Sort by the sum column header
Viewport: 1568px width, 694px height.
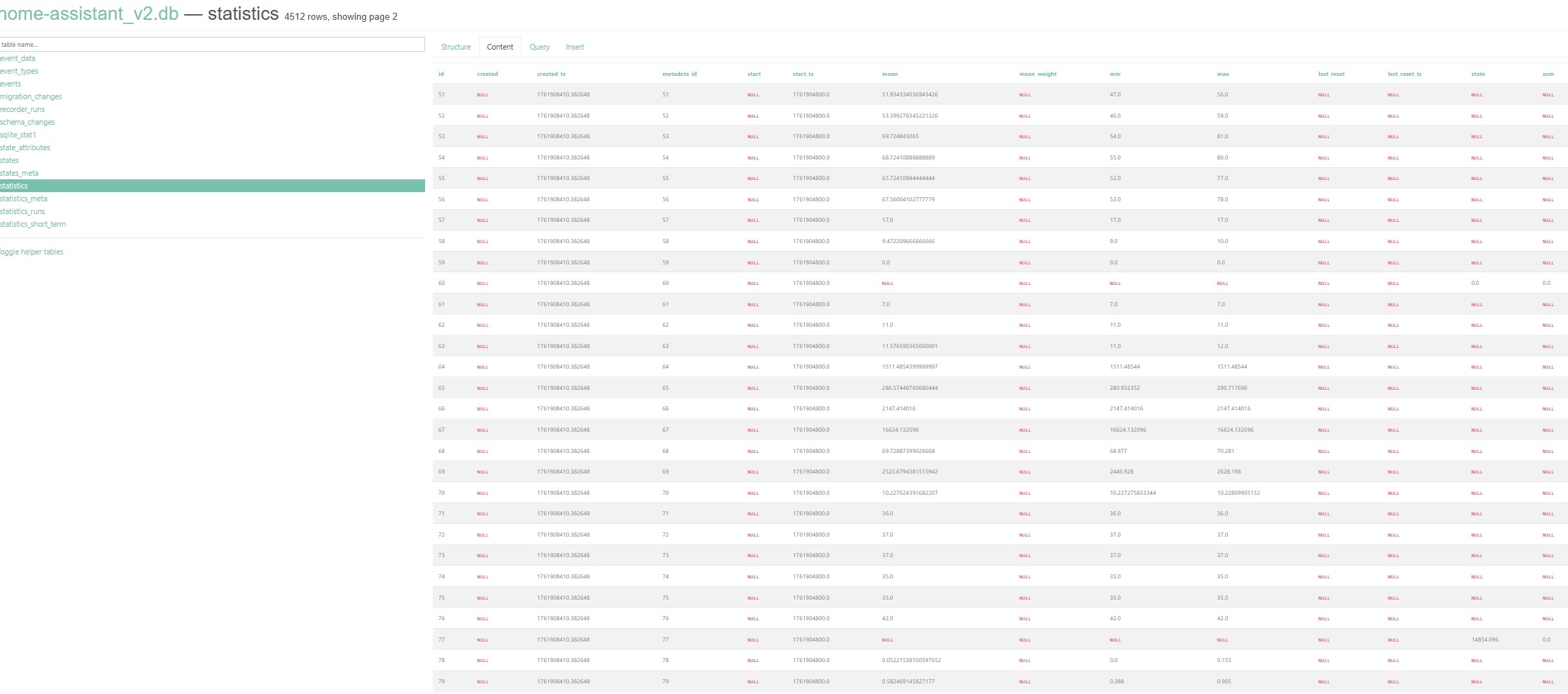tap(1548, 74)
